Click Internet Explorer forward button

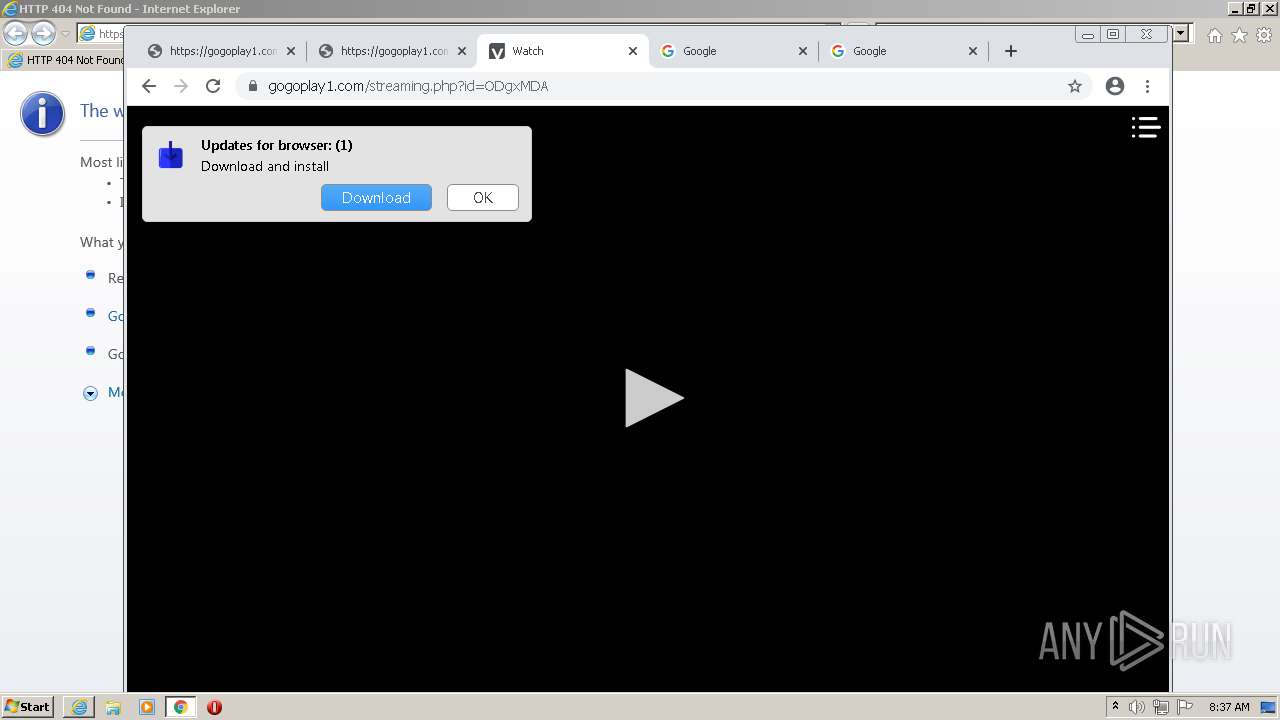pos(43,33)
